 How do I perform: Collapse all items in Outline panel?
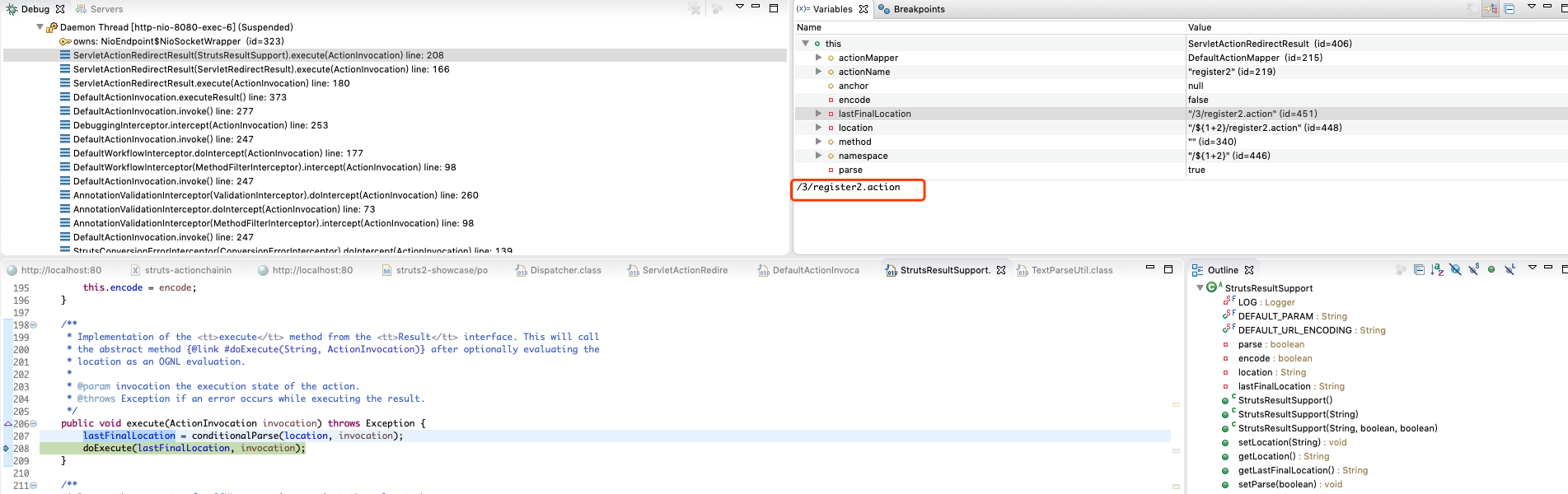tap(1419, 270)
